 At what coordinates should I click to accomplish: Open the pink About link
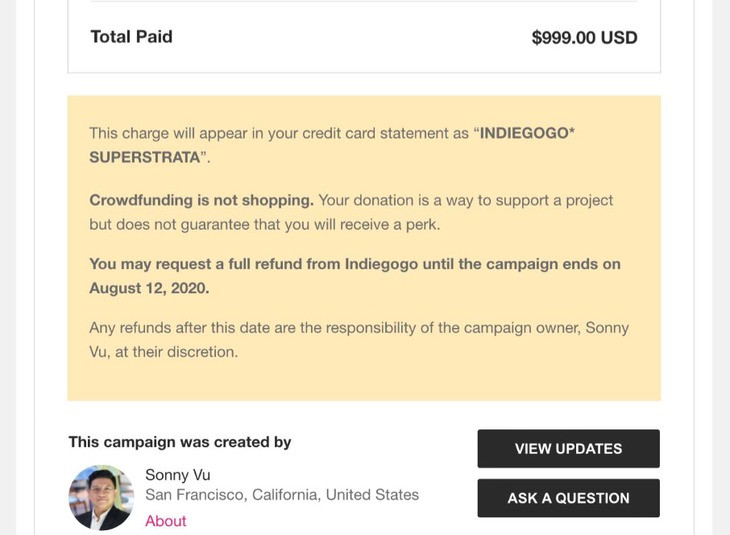[x=166, y=521]
